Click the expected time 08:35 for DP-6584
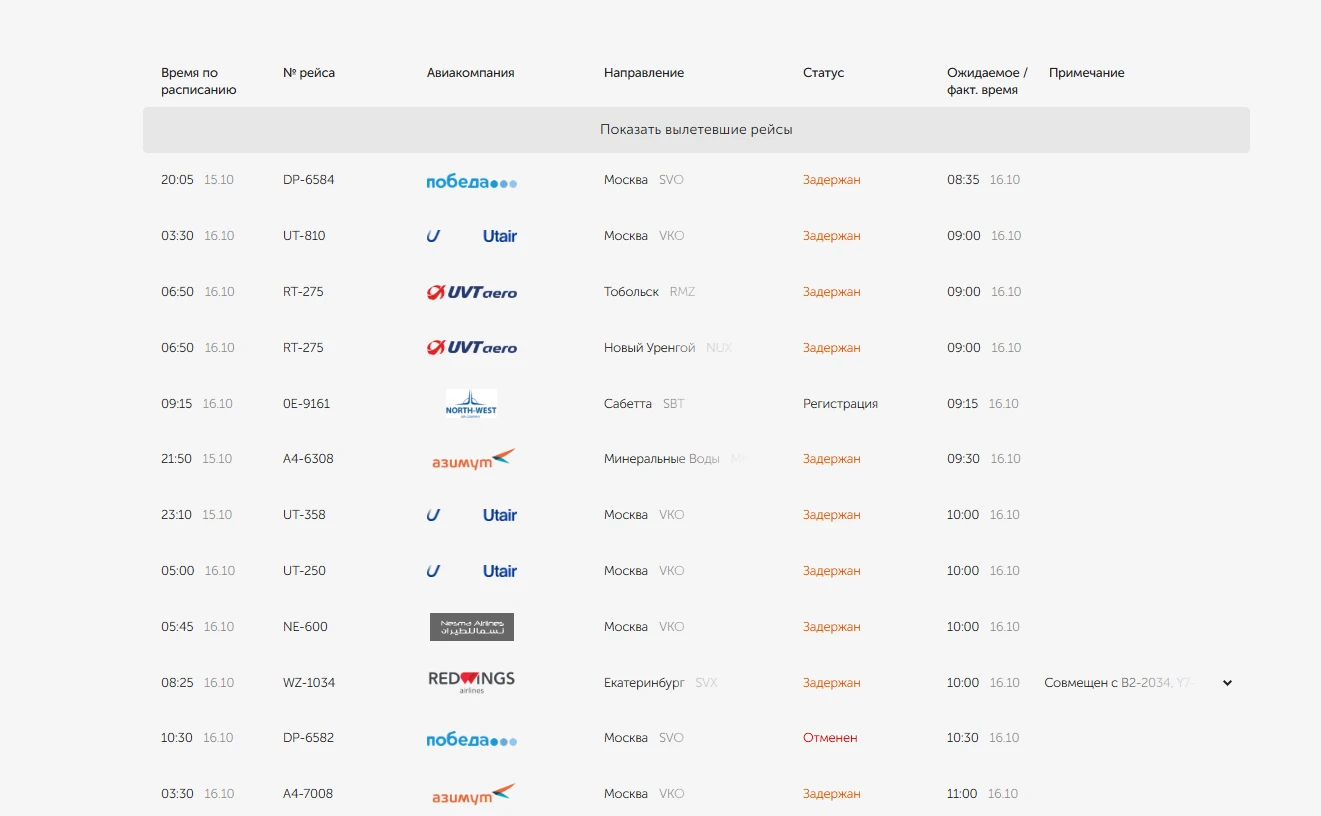 [x=963, y=180]
